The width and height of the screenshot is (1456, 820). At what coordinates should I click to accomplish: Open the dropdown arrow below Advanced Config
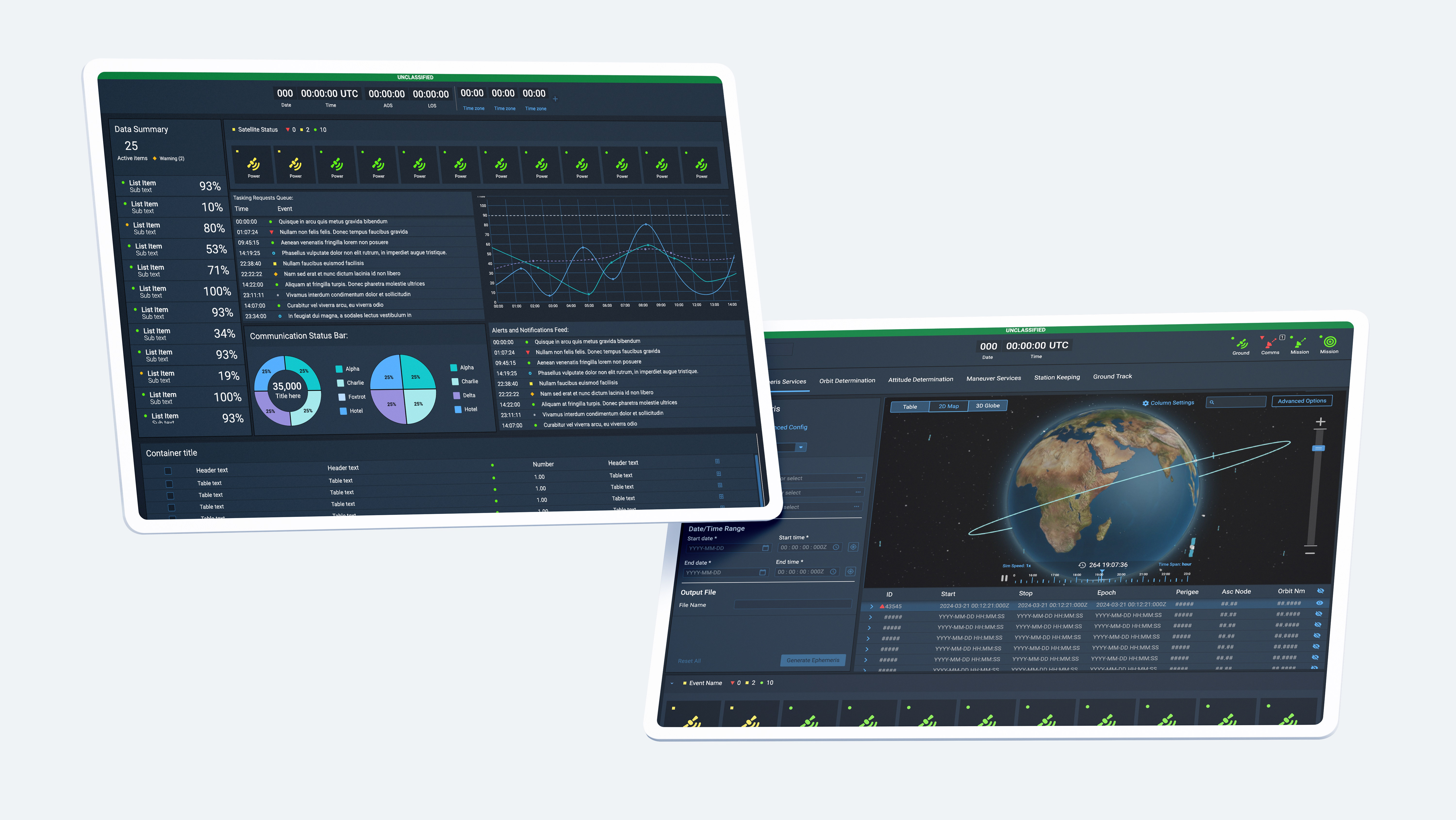pos(800,447)
